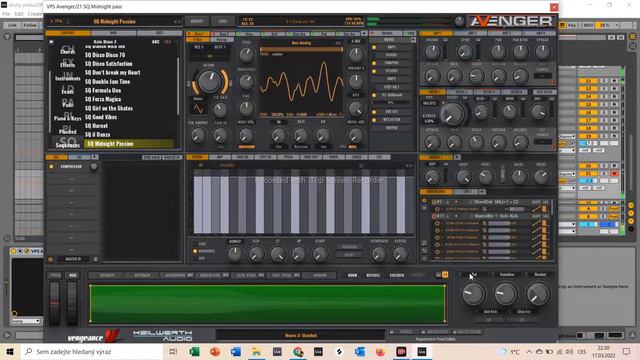This screenshot has height=360, width=640.
Task: Open the dropdown arrow beside the mod matrix tabs
Action: point(482,192)
